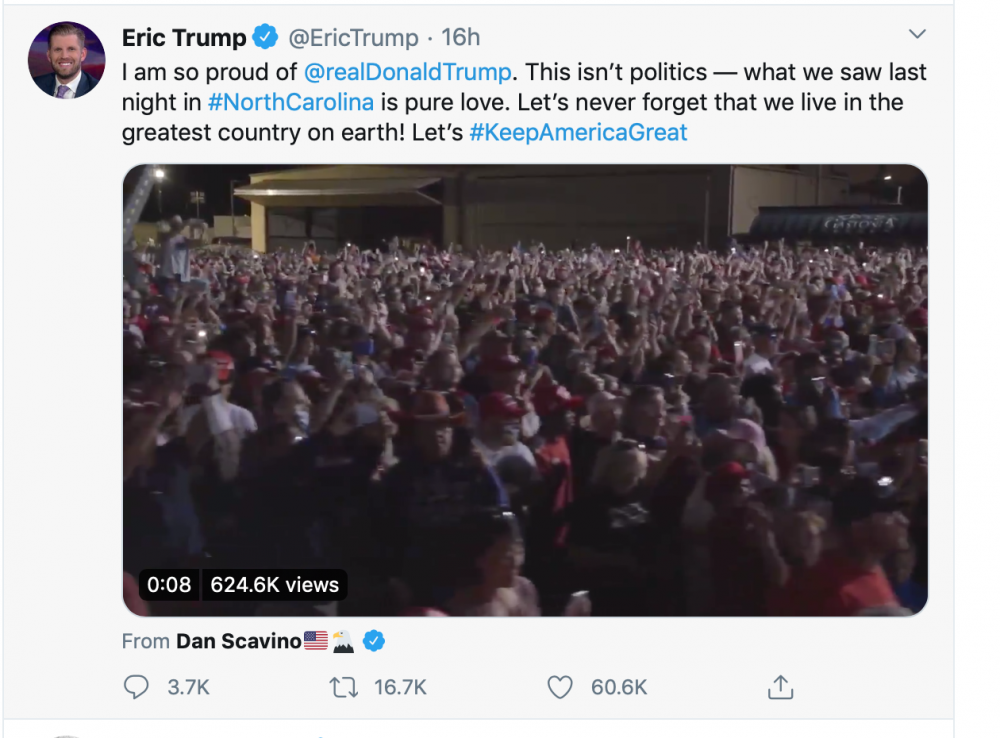
Task: Click the 624.6K views label
Action: tap(275, 585)
